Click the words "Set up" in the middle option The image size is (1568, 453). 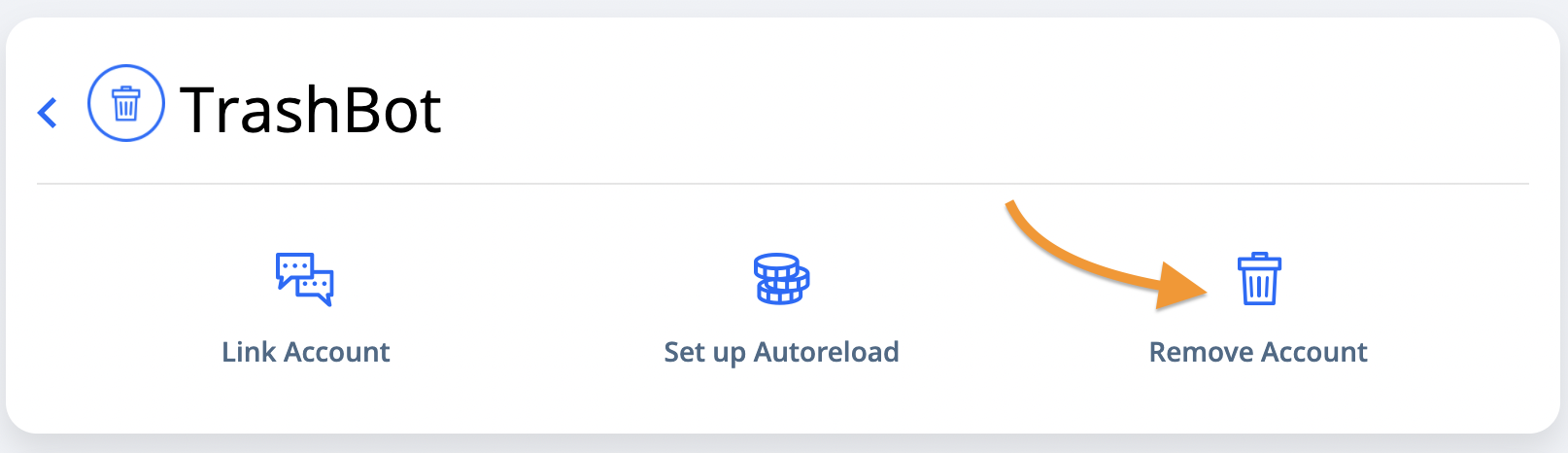[704, 353]
